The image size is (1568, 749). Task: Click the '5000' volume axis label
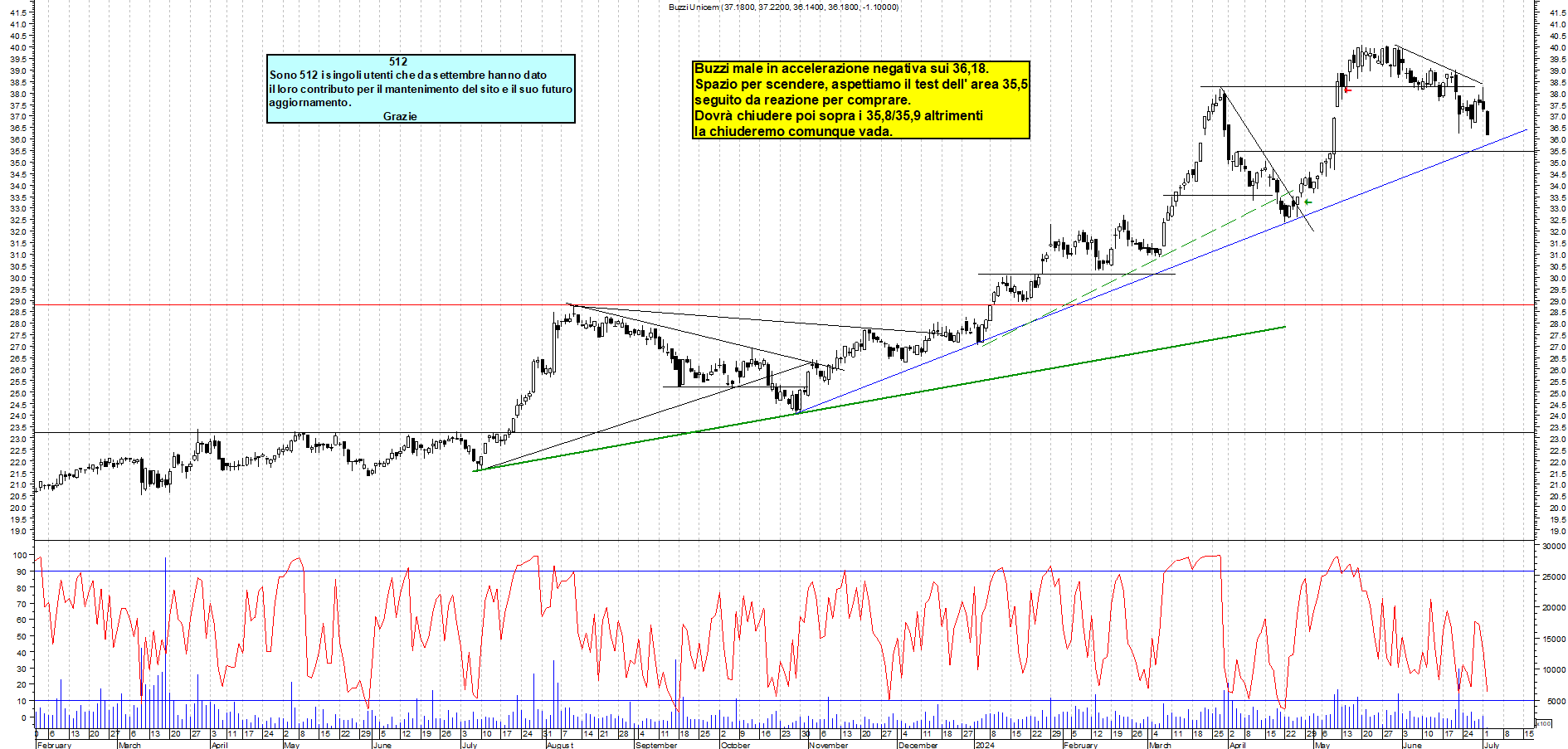click(x=1556, y=702)
